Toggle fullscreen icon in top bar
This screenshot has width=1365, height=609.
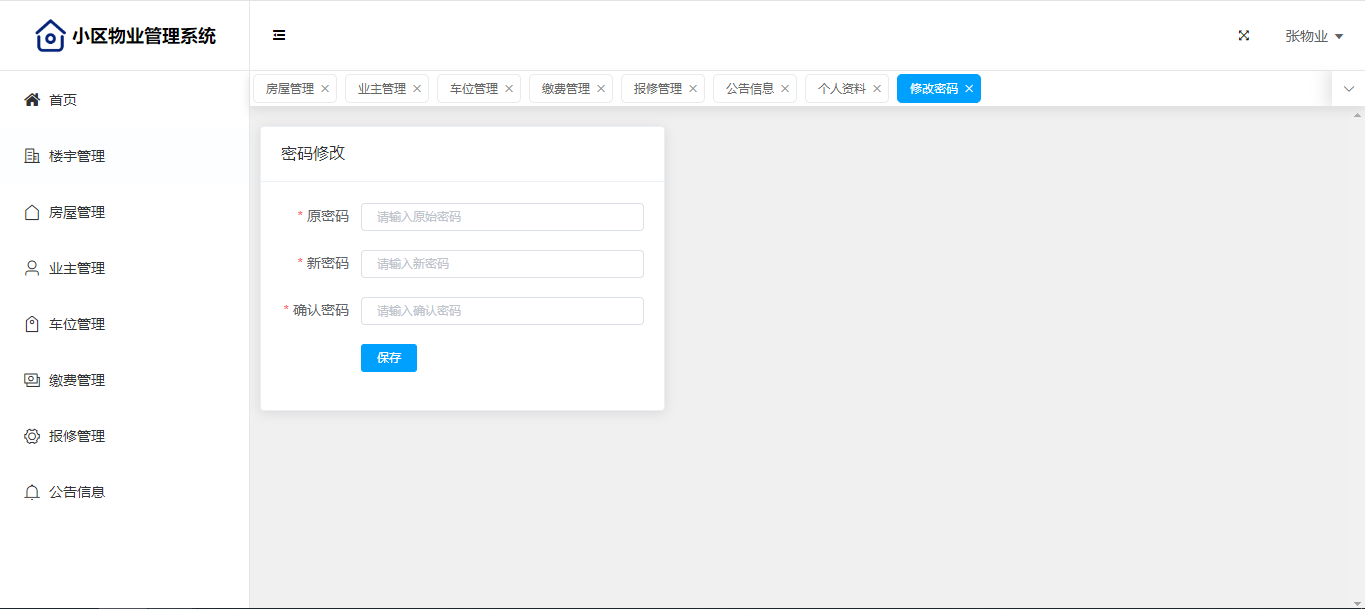click(1244, 35)
